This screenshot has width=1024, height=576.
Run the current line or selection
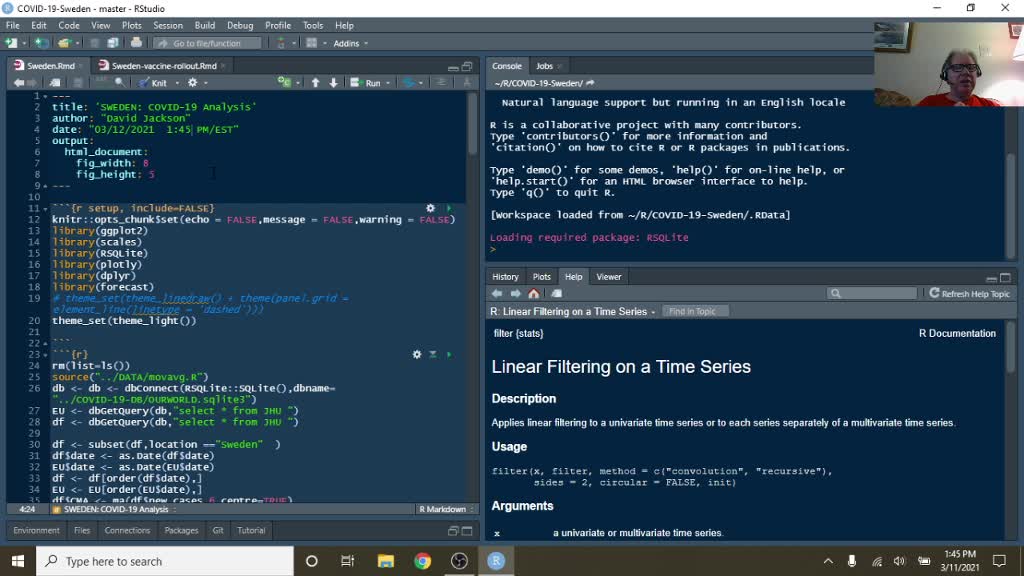click(366, 83)
